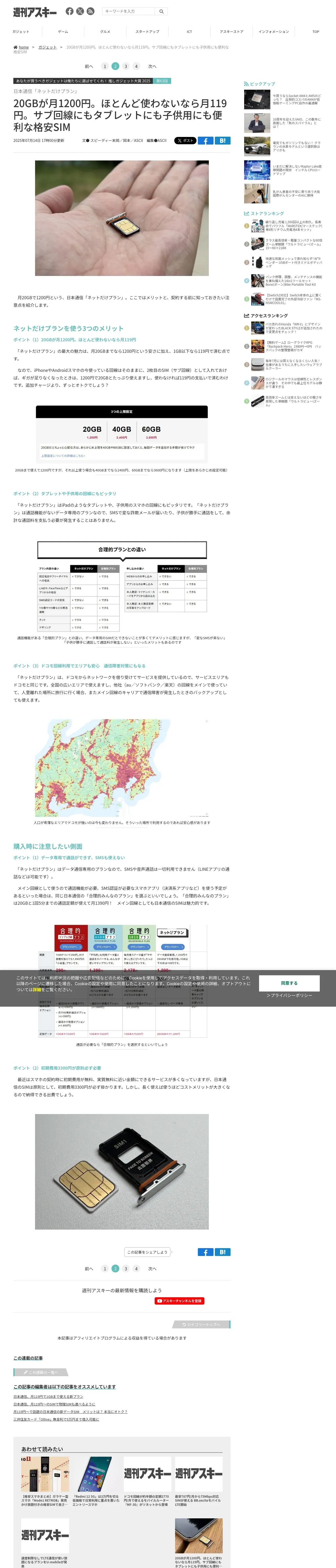Open the Redmi 12 5G recommended article thumbnail
This screenshot has width=336, height=1568.
(x=96, y=1474)
